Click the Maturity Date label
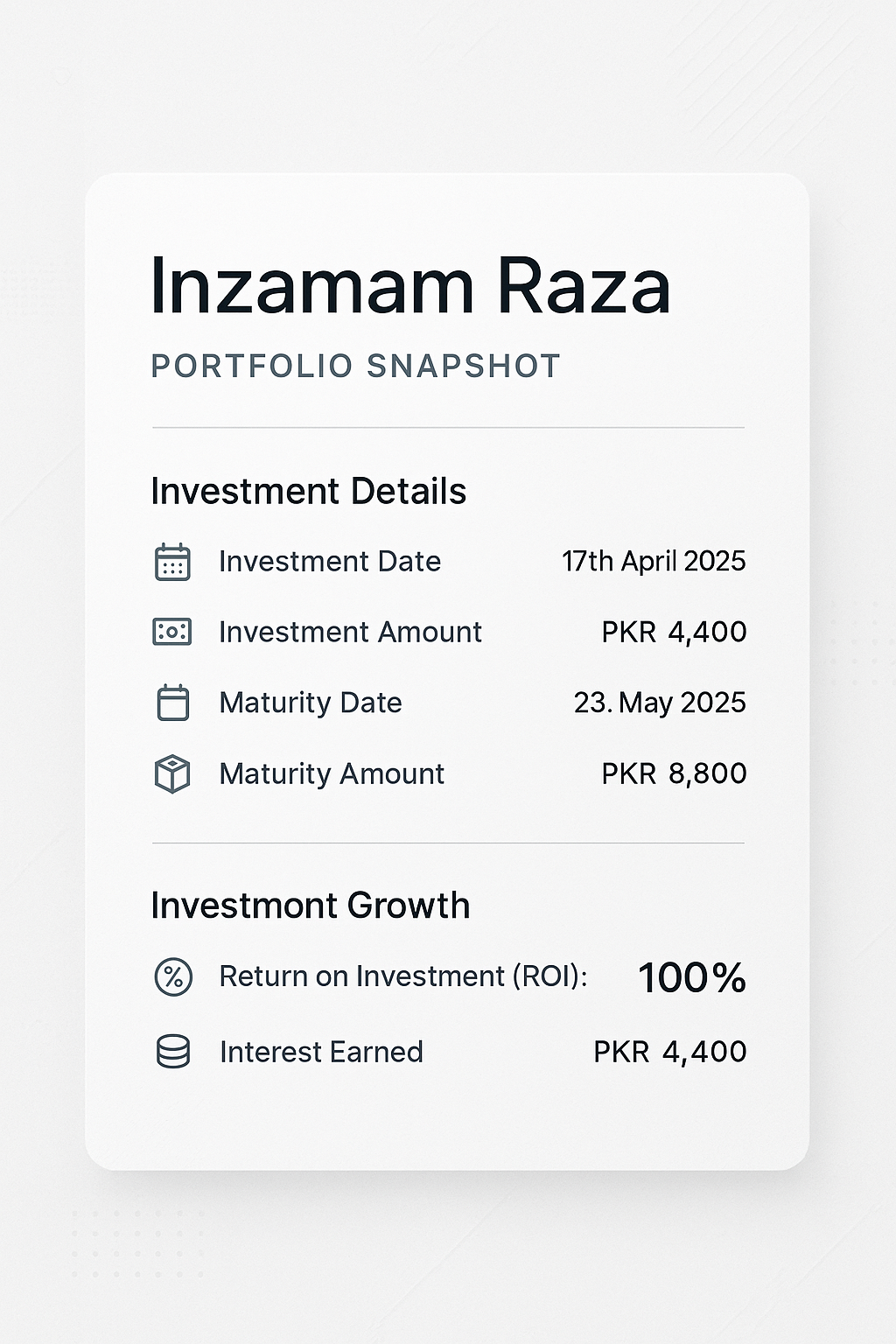The width and height of the screenshot is (896, 1344). pyautogui.click(x=311, y=703)
